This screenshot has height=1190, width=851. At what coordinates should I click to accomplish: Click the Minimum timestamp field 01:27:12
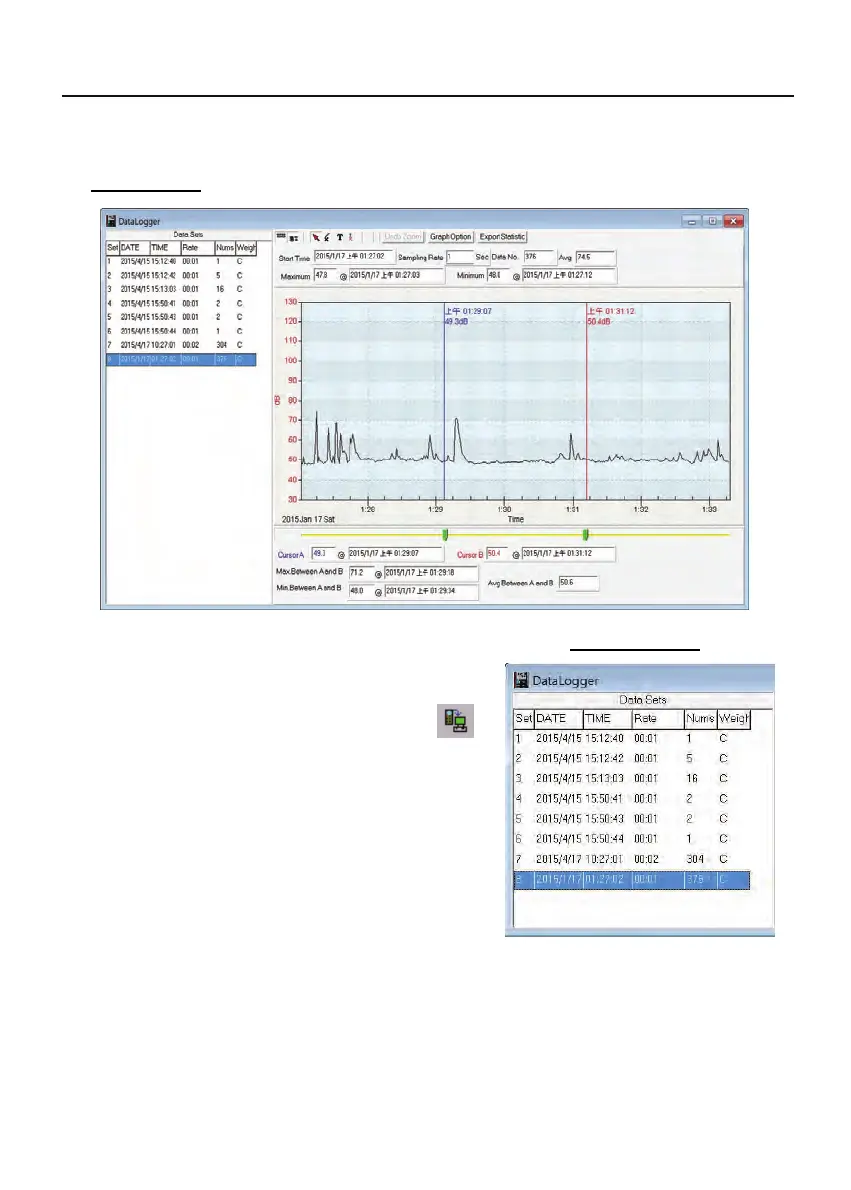(569, 275)
